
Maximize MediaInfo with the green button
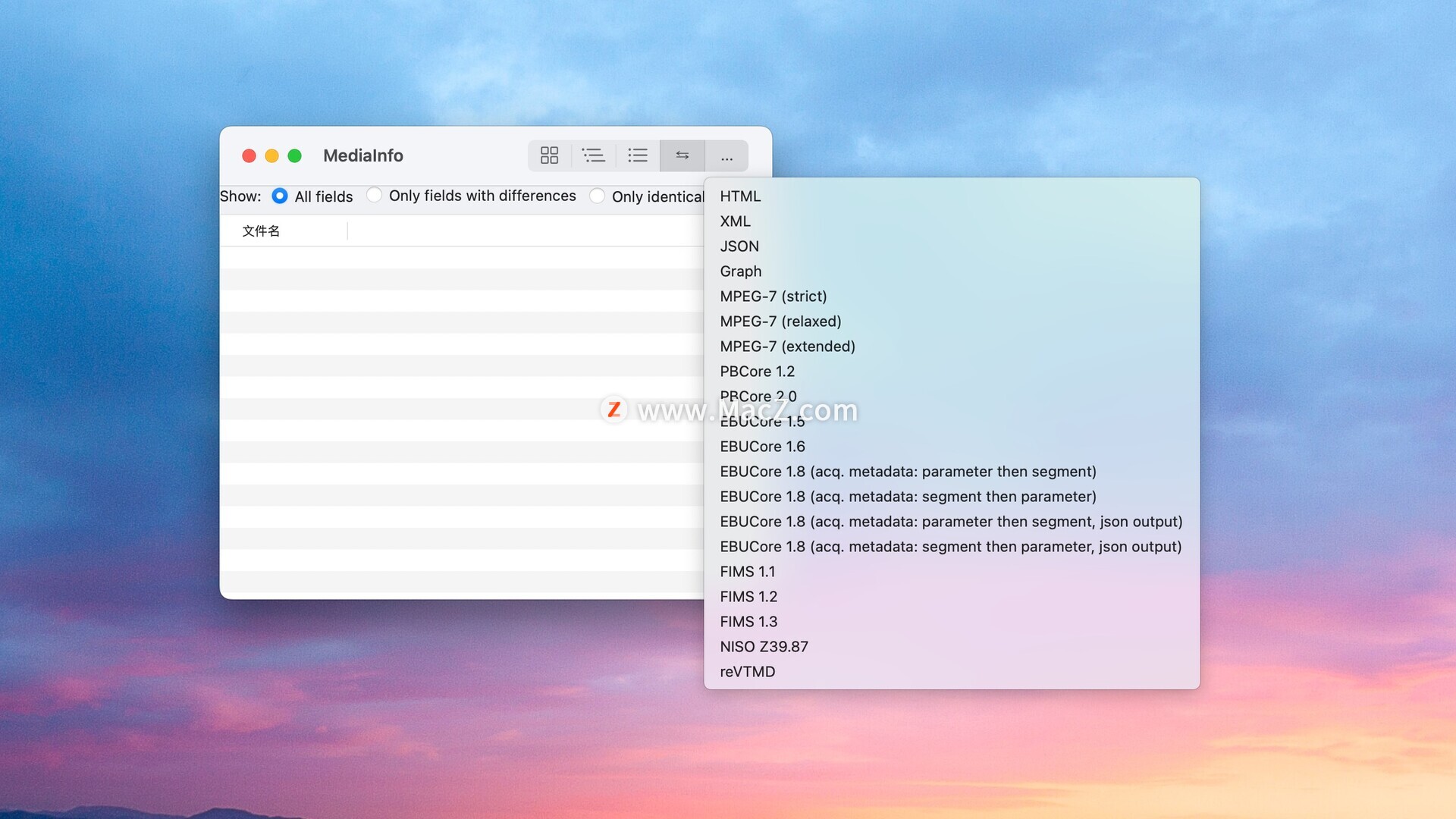click(x=295, y=155)
